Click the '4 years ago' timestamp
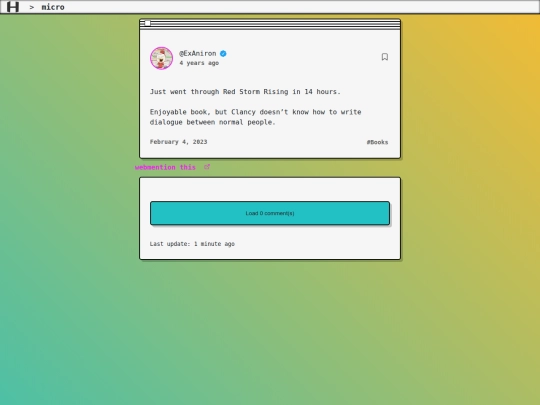The image size is (540, 405). pos(199,63)
